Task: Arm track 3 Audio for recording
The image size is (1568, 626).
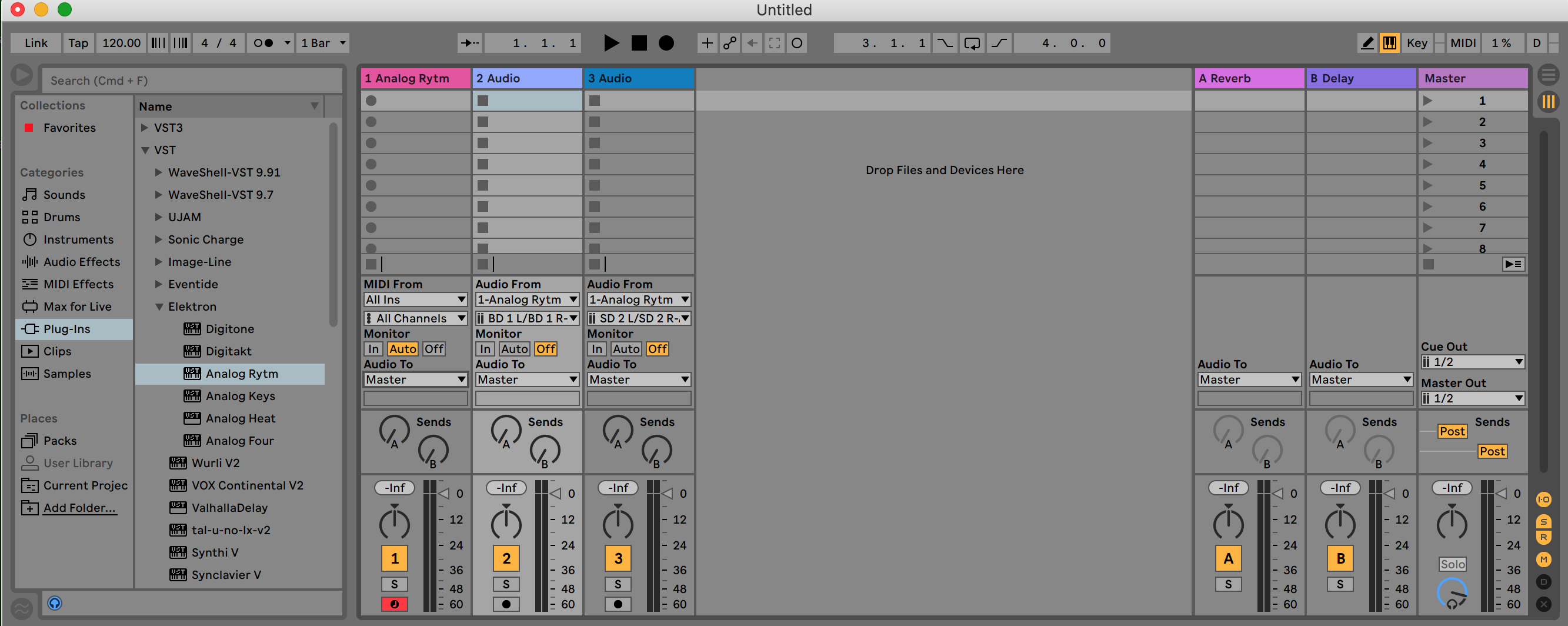Action: (x=618, y=605)
